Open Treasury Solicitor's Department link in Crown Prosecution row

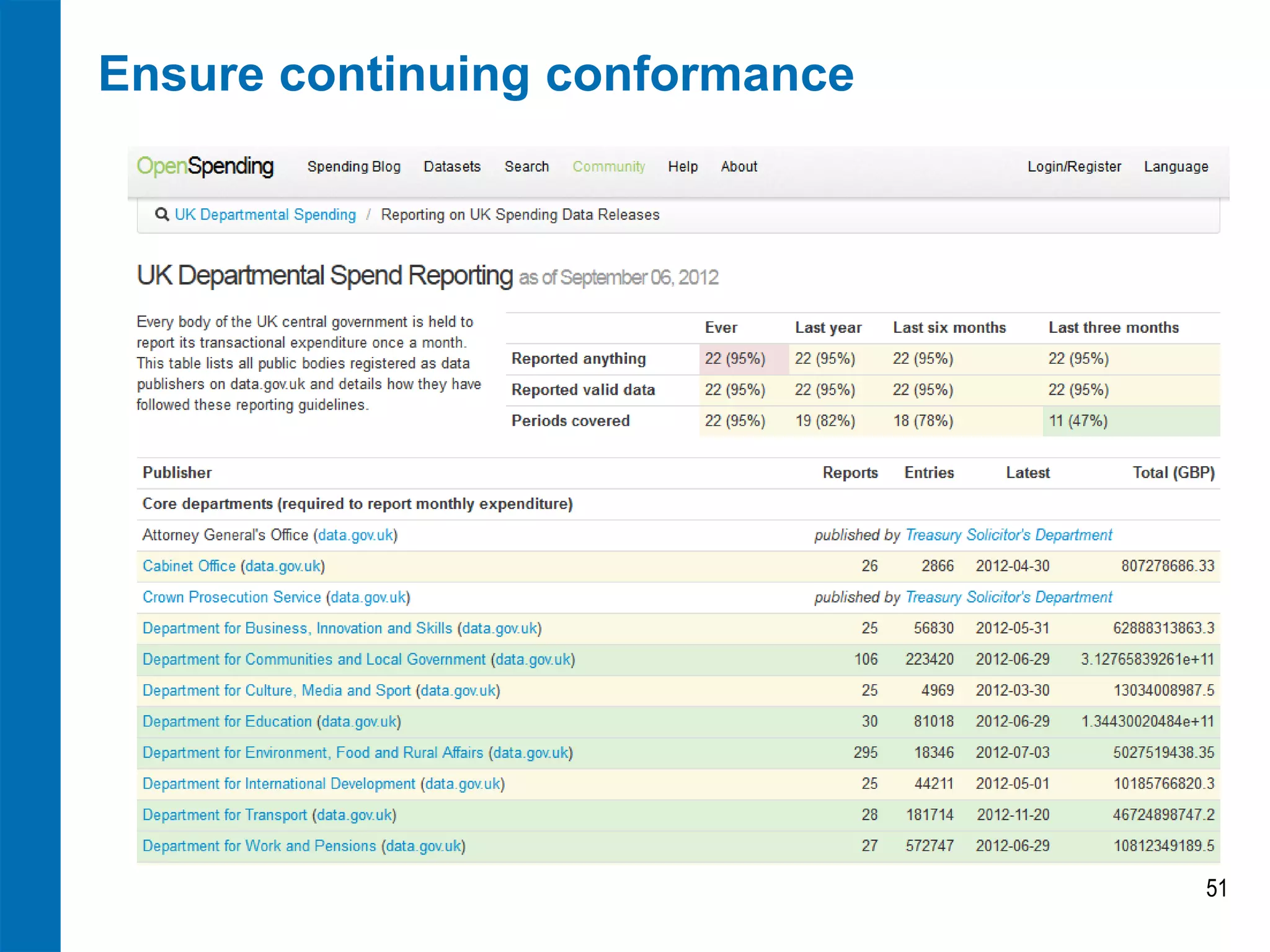(x=1009, y=597)
